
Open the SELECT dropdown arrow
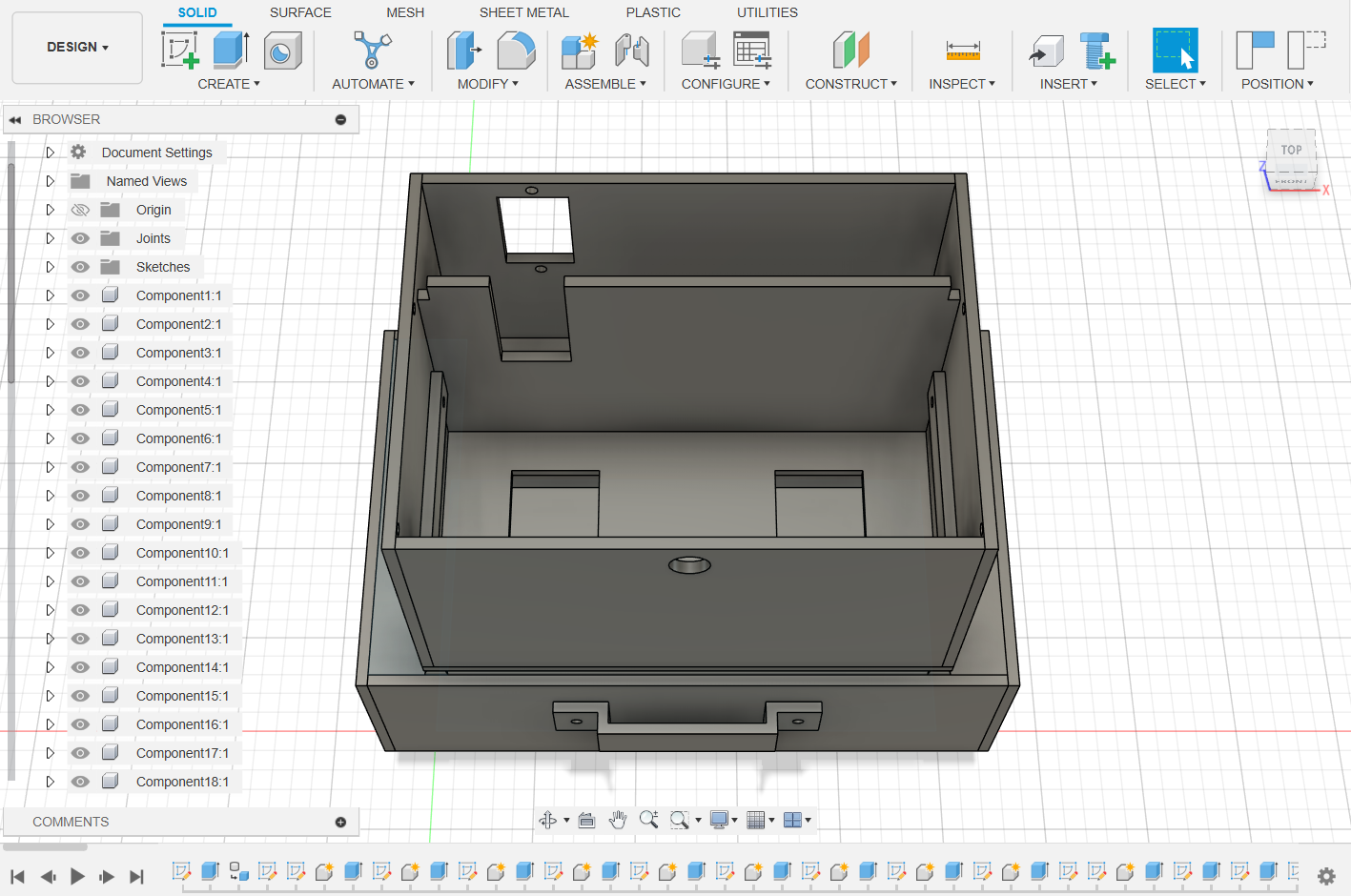tap(1203, 84)
